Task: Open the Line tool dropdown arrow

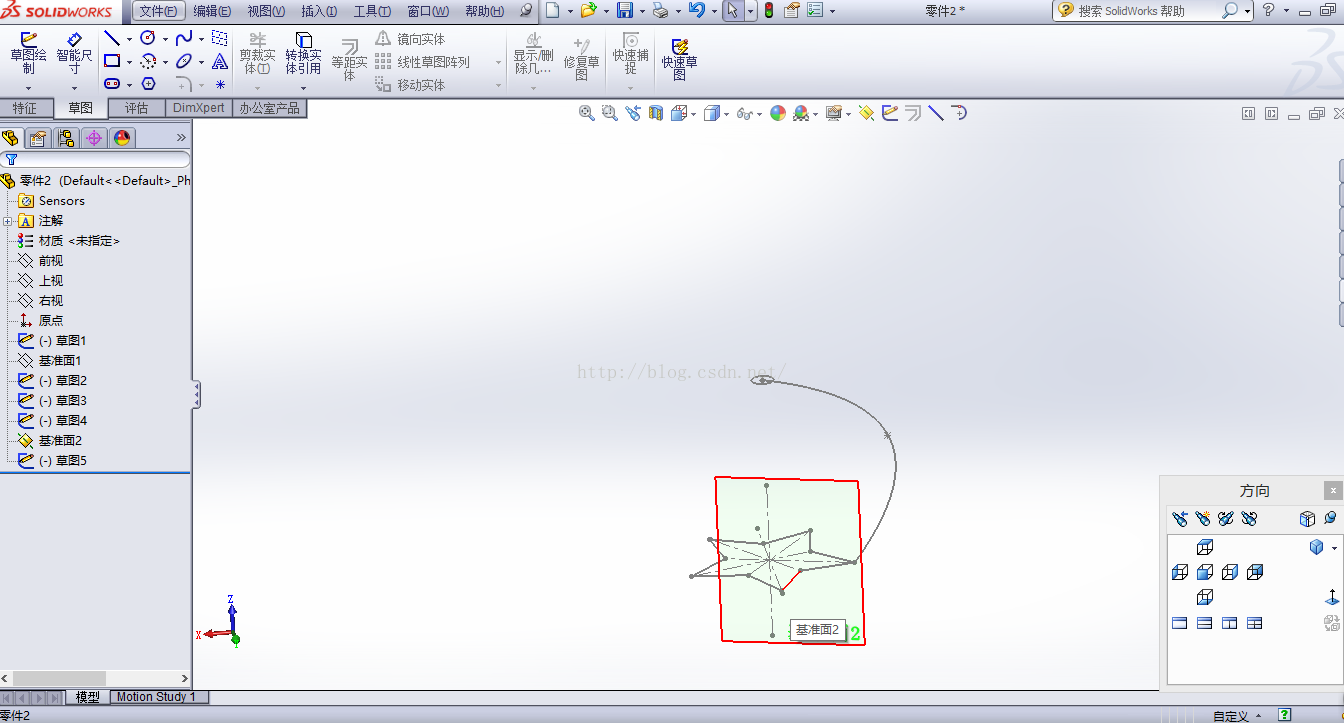Action: point(129,39)
